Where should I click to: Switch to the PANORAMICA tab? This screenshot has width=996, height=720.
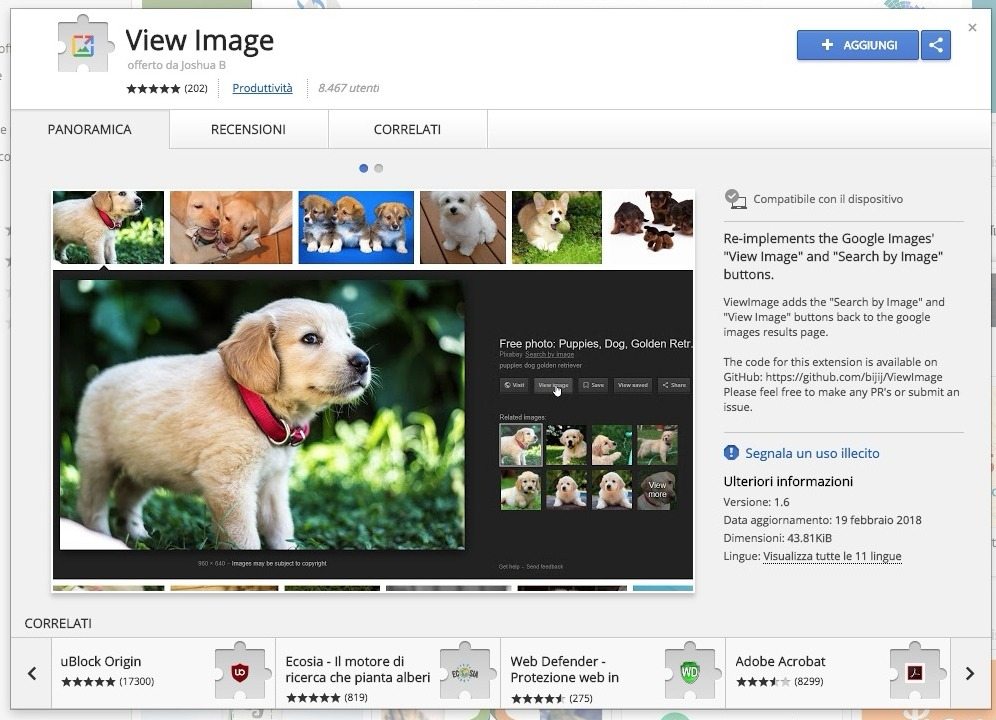[90, 129]
